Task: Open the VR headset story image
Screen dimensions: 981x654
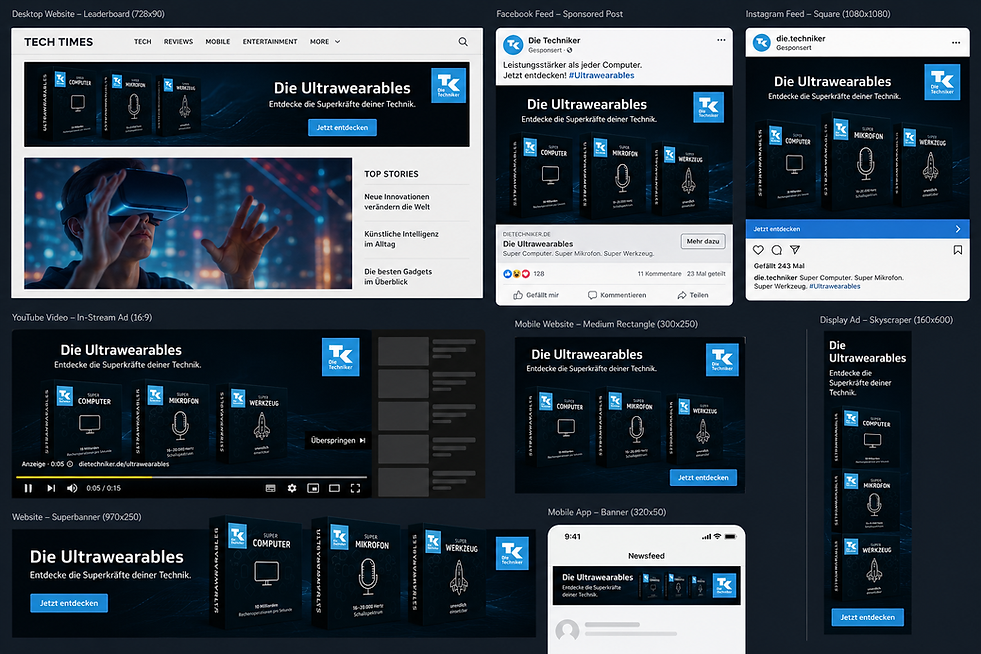Action: [x=188, y=223]
